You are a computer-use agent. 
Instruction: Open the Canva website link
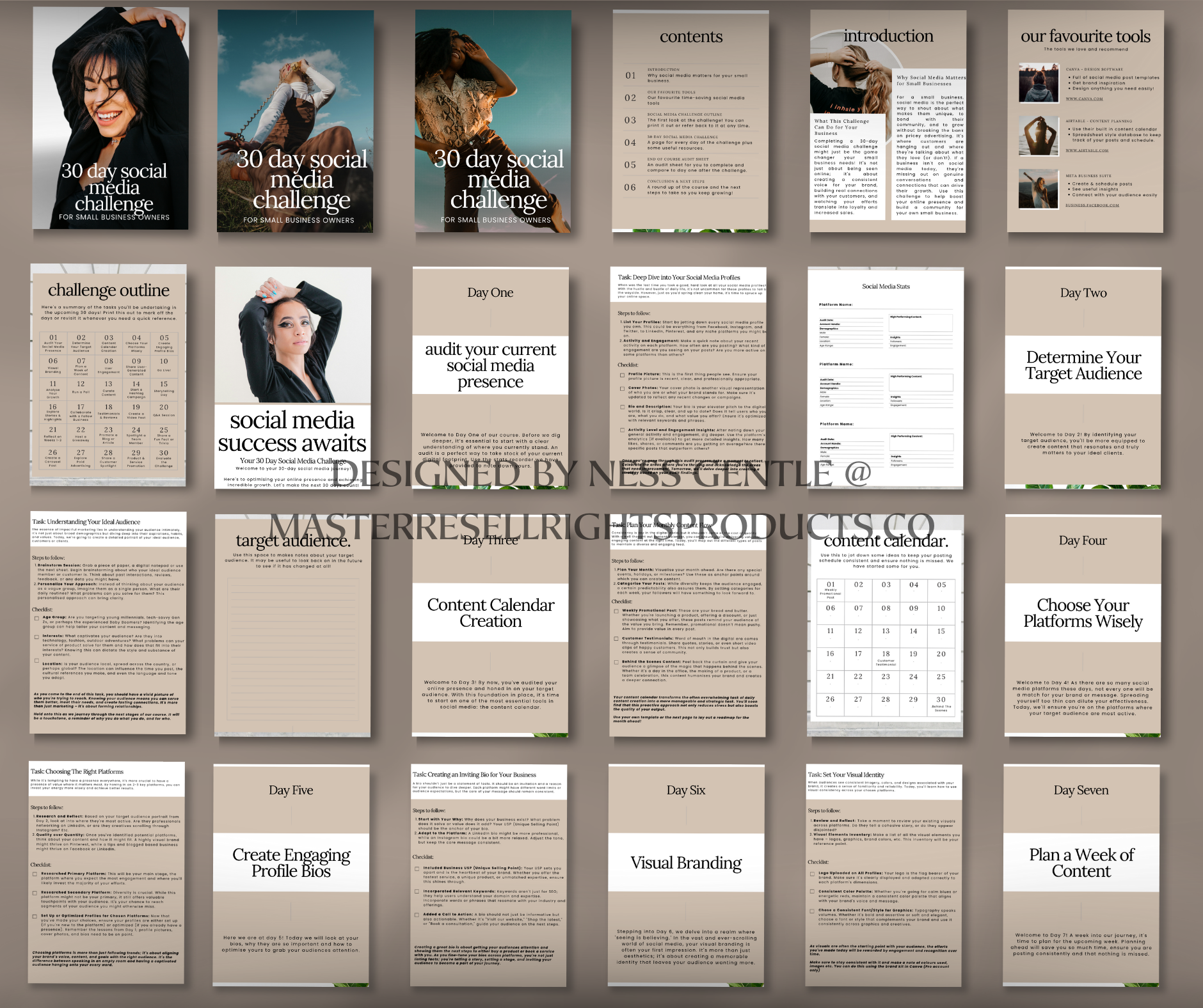(x=1084, y=99)
